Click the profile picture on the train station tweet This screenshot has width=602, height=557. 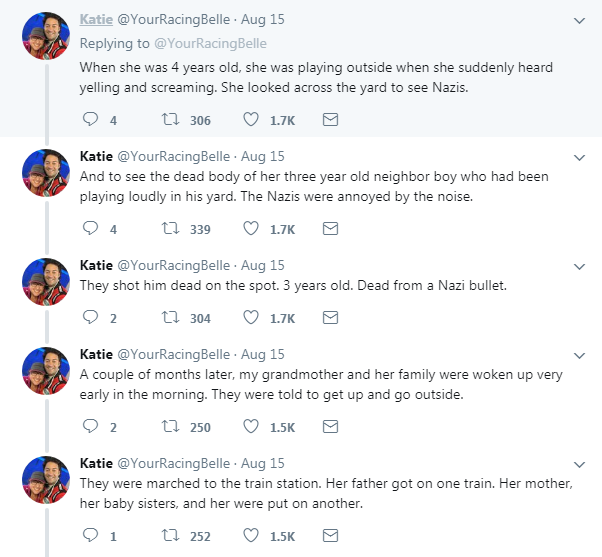click(x=44, y=479)
